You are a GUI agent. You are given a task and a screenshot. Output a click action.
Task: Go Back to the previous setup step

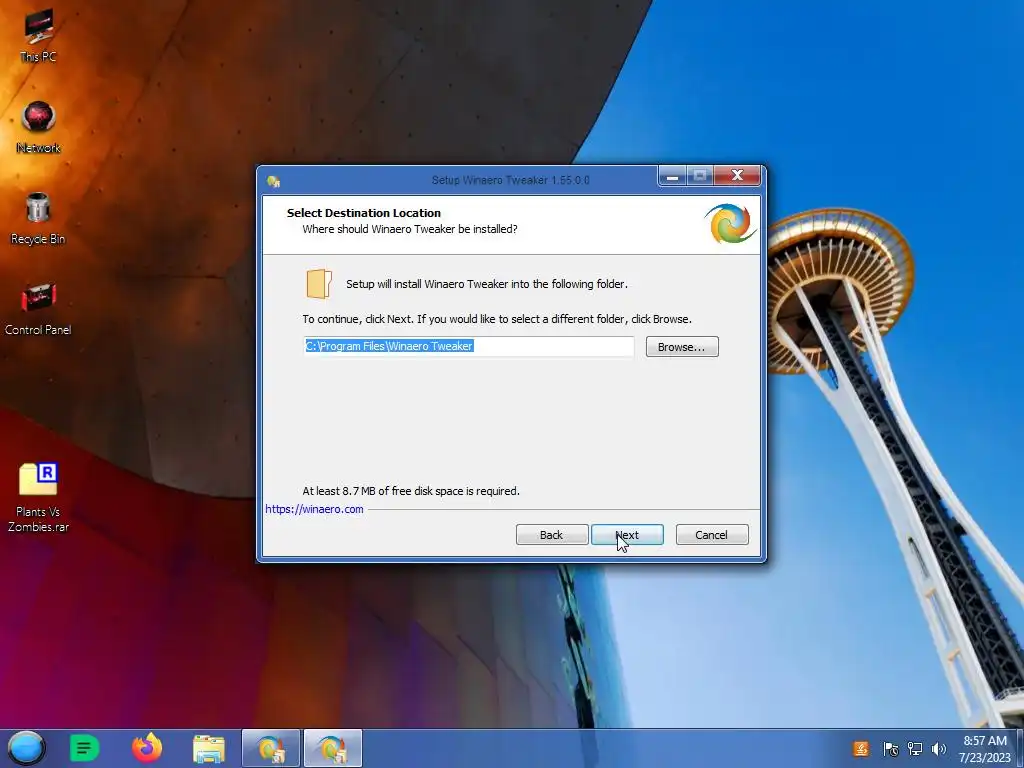(552, 535)
